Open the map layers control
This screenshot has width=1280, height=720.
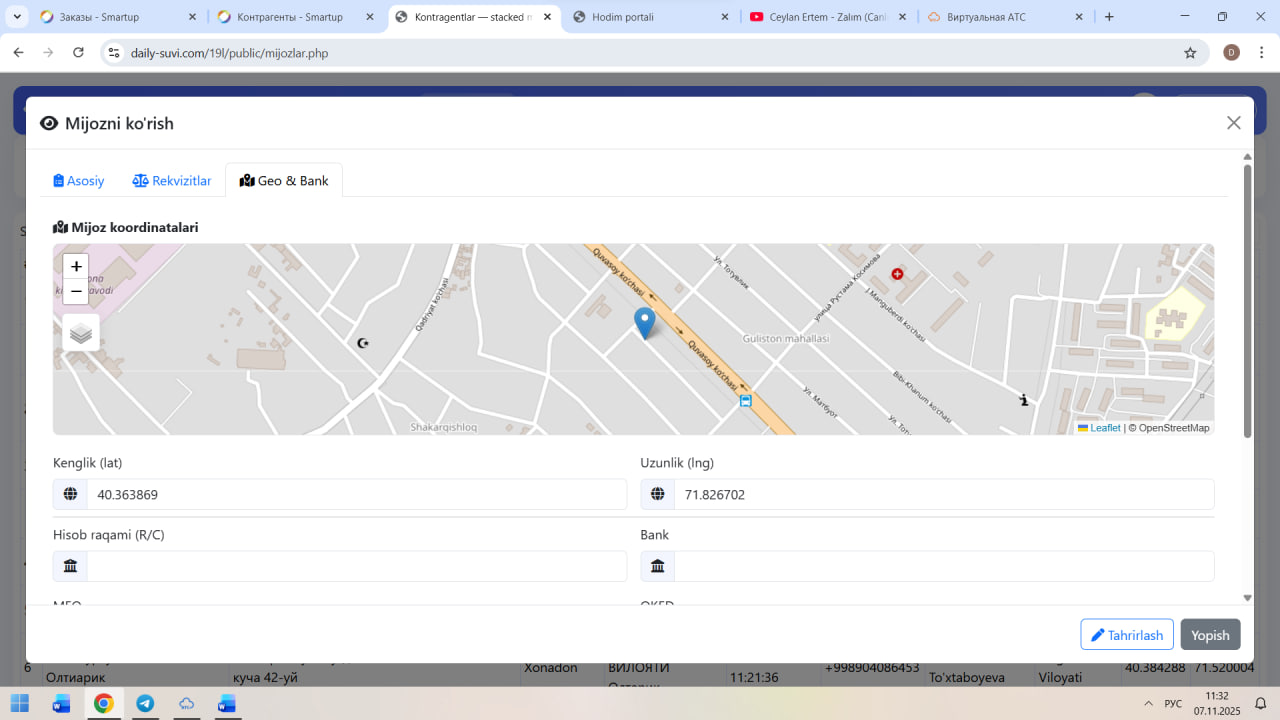coord(81,333)
